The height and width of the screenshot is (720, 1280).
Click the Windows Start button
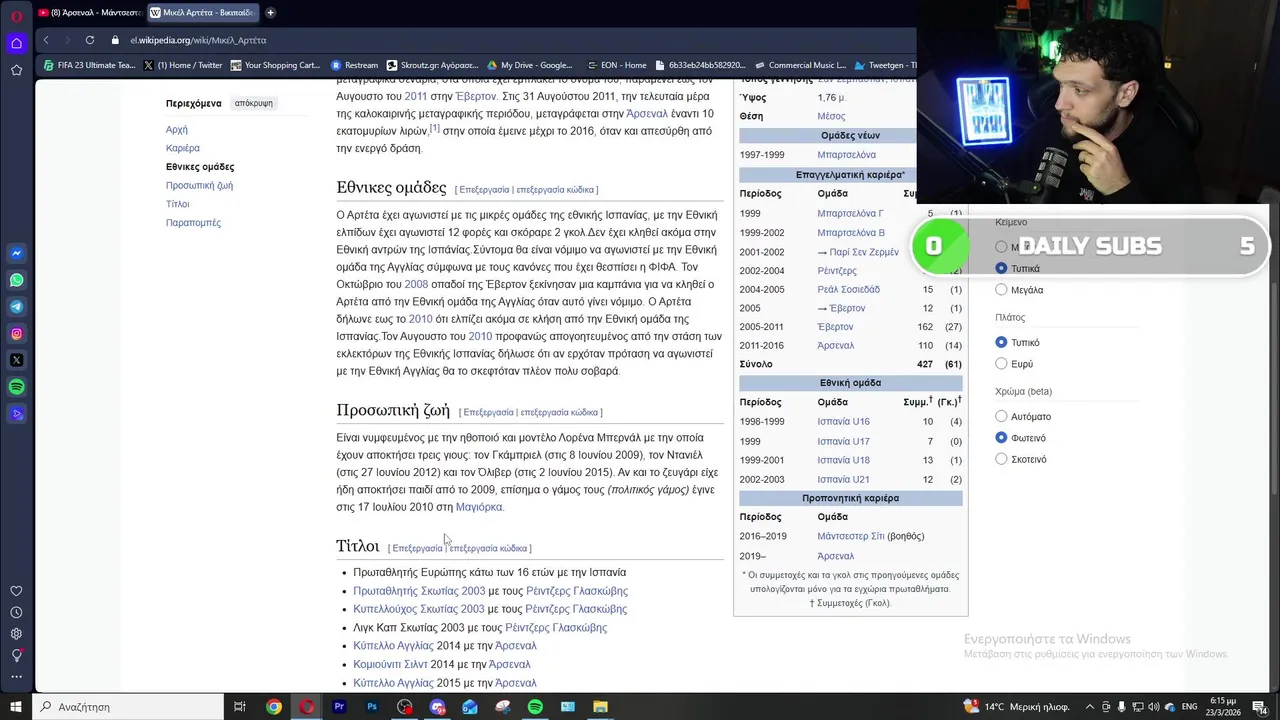15,707
